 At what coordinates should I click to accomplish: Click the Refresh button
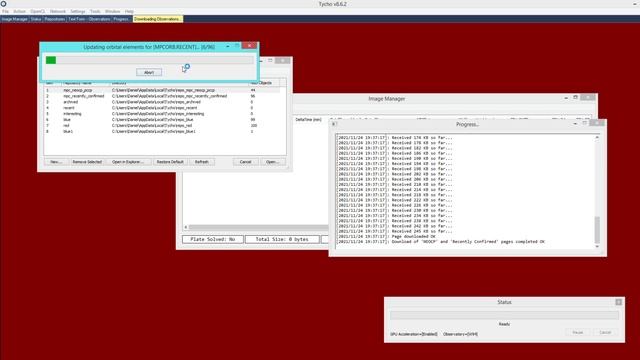pos(202,162)
